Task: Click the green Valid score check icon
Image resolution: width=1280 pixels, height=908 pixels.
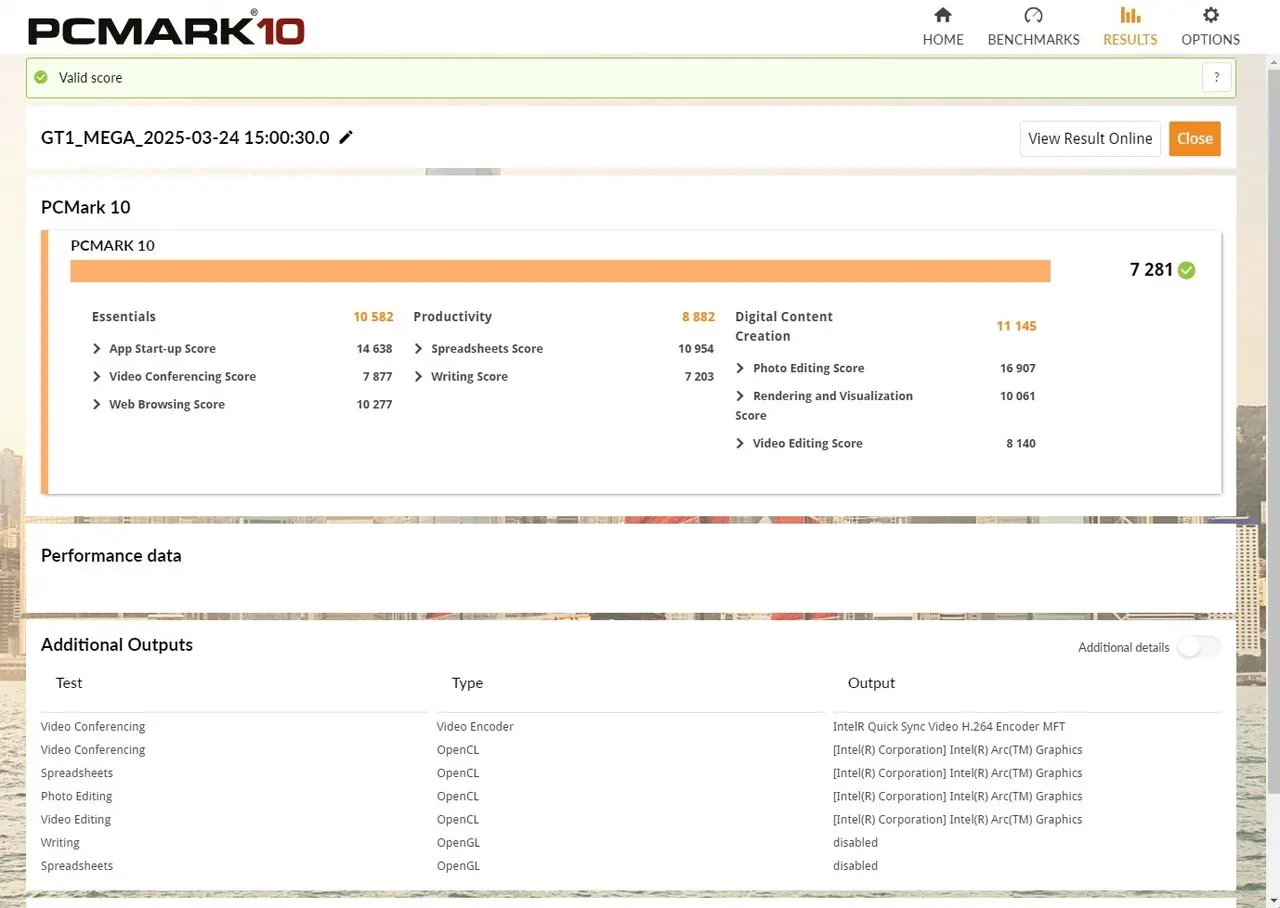Action: coord(41,77)
